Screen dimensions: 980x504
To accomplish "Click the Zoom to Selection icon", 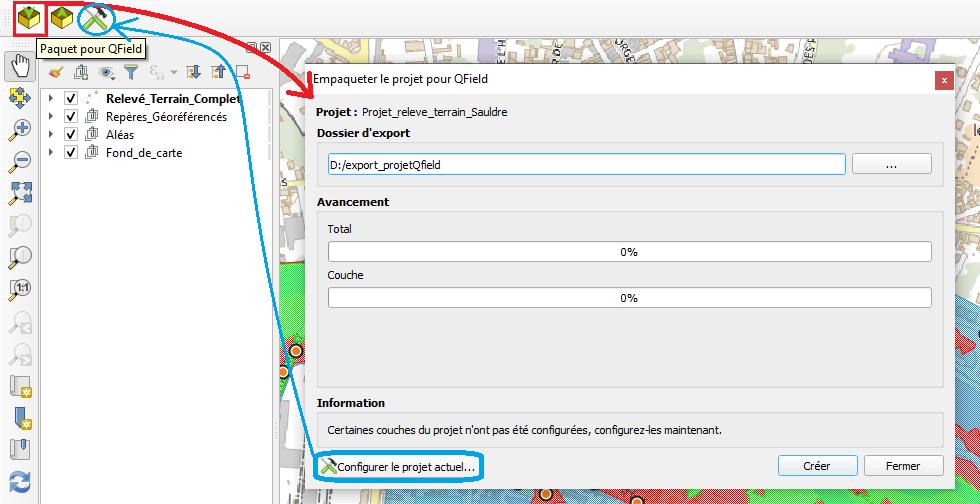I will click(20, 225).
